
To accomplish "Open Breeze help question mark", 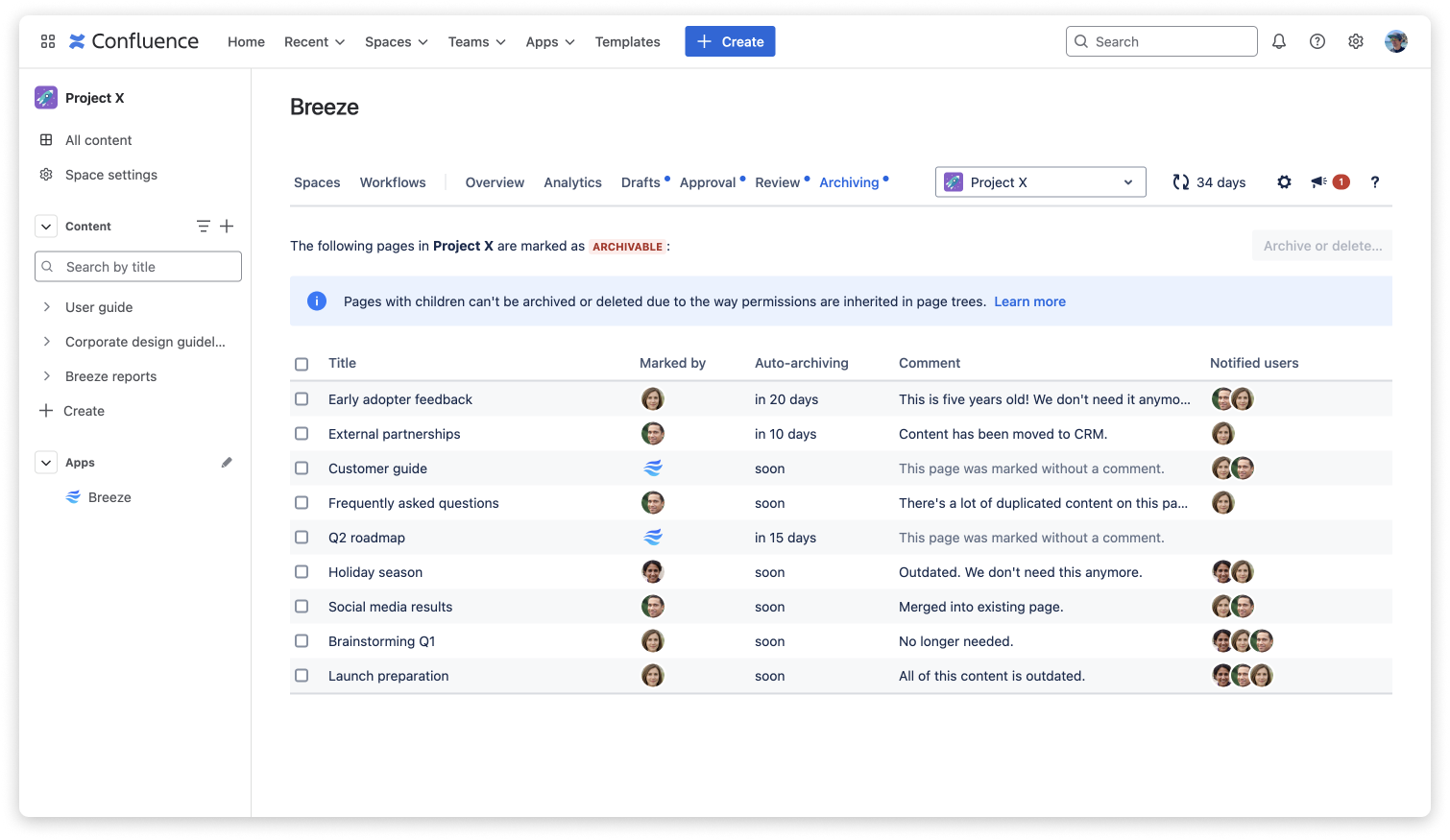I will 1375,182.
